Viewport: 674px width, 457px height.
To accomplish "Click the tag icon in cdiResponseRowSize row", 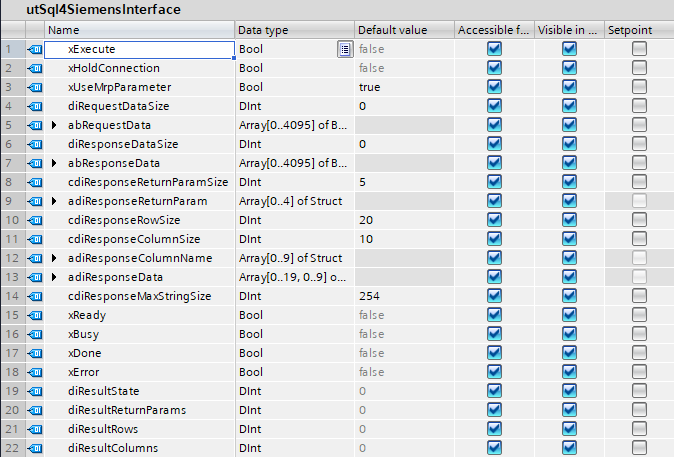I will (x=35, y=220).
